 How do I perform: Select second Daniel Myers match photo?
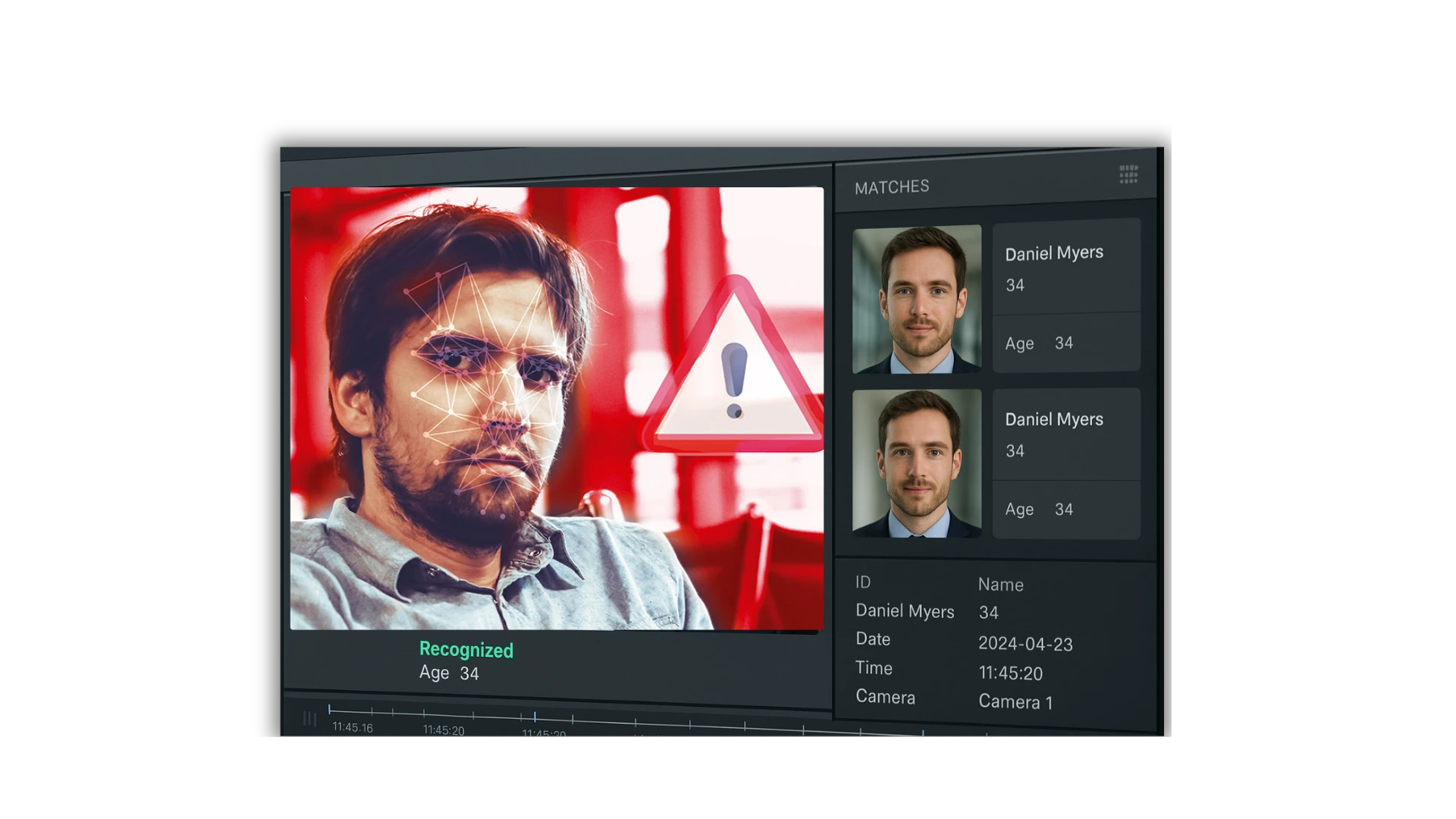coord(916,463)
